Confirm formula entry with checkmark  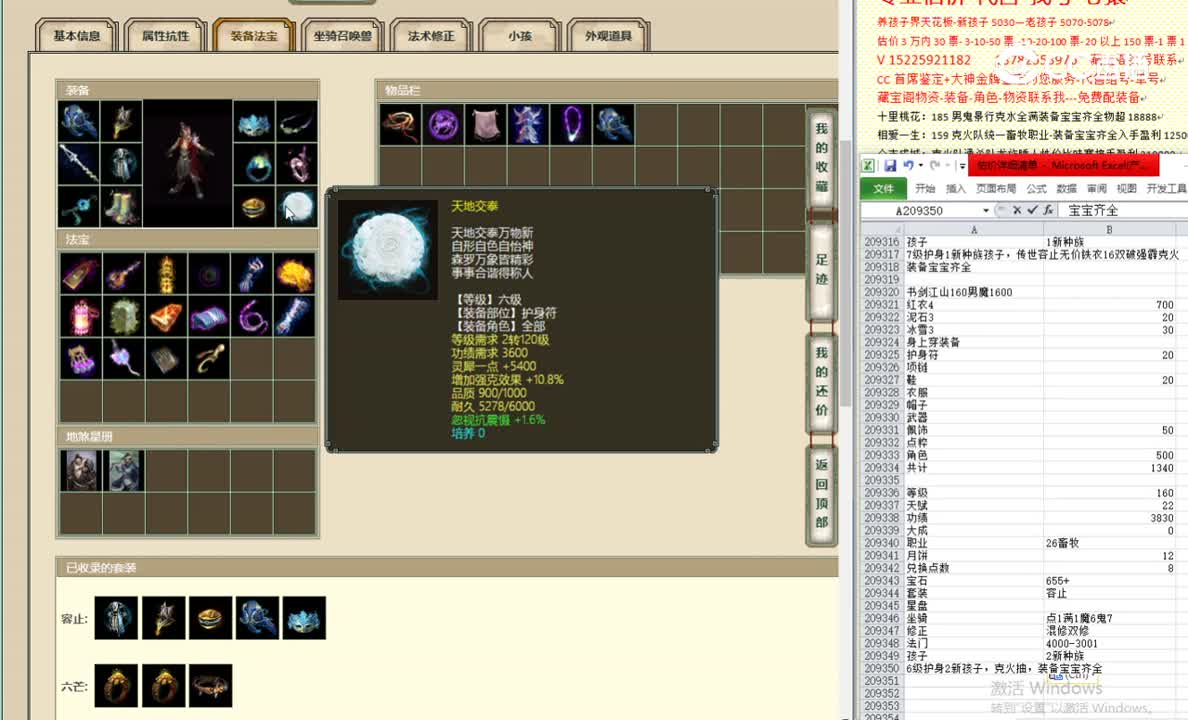click(x=1032, y=210)
